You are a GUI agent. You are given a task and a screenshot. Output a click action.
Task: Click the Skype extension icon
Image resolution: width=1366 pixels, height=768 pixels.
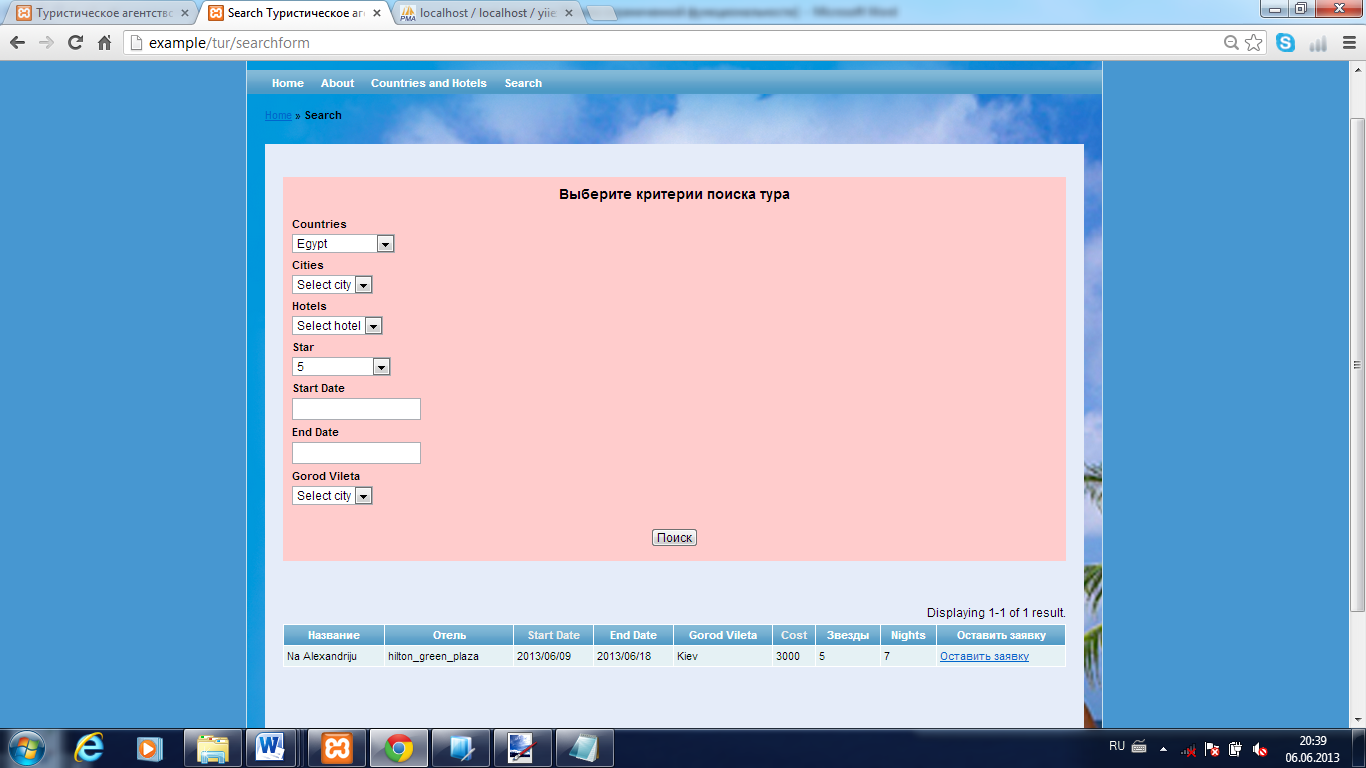[1285, 43]
